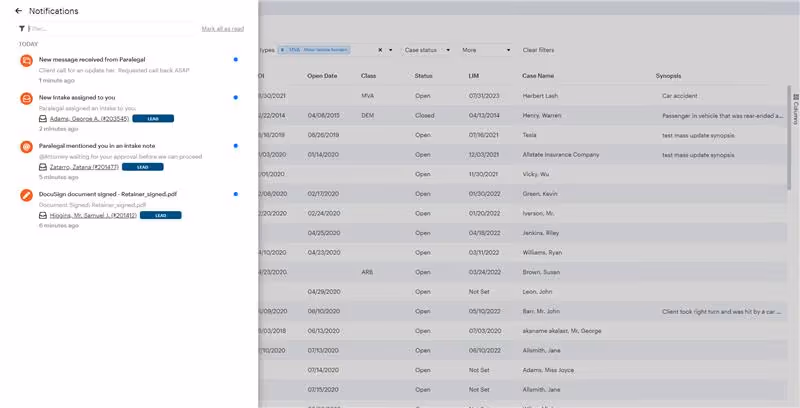Open 'Paralegal mentioned you in an intake note'
The image size is (800, 408).
click(97, 146)
